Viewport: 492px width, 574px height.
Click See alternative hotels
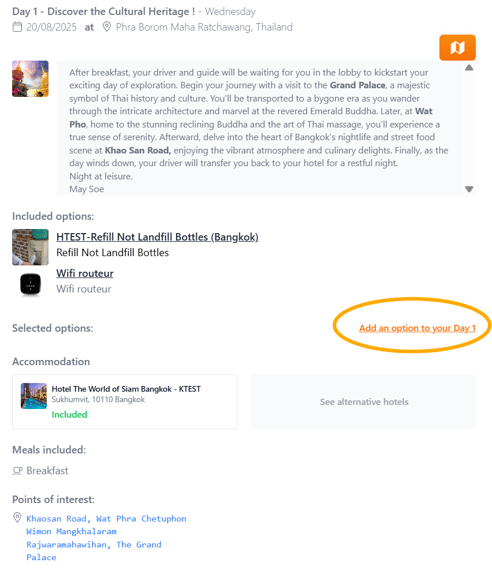pyautogui.click(x=364, y=402)
